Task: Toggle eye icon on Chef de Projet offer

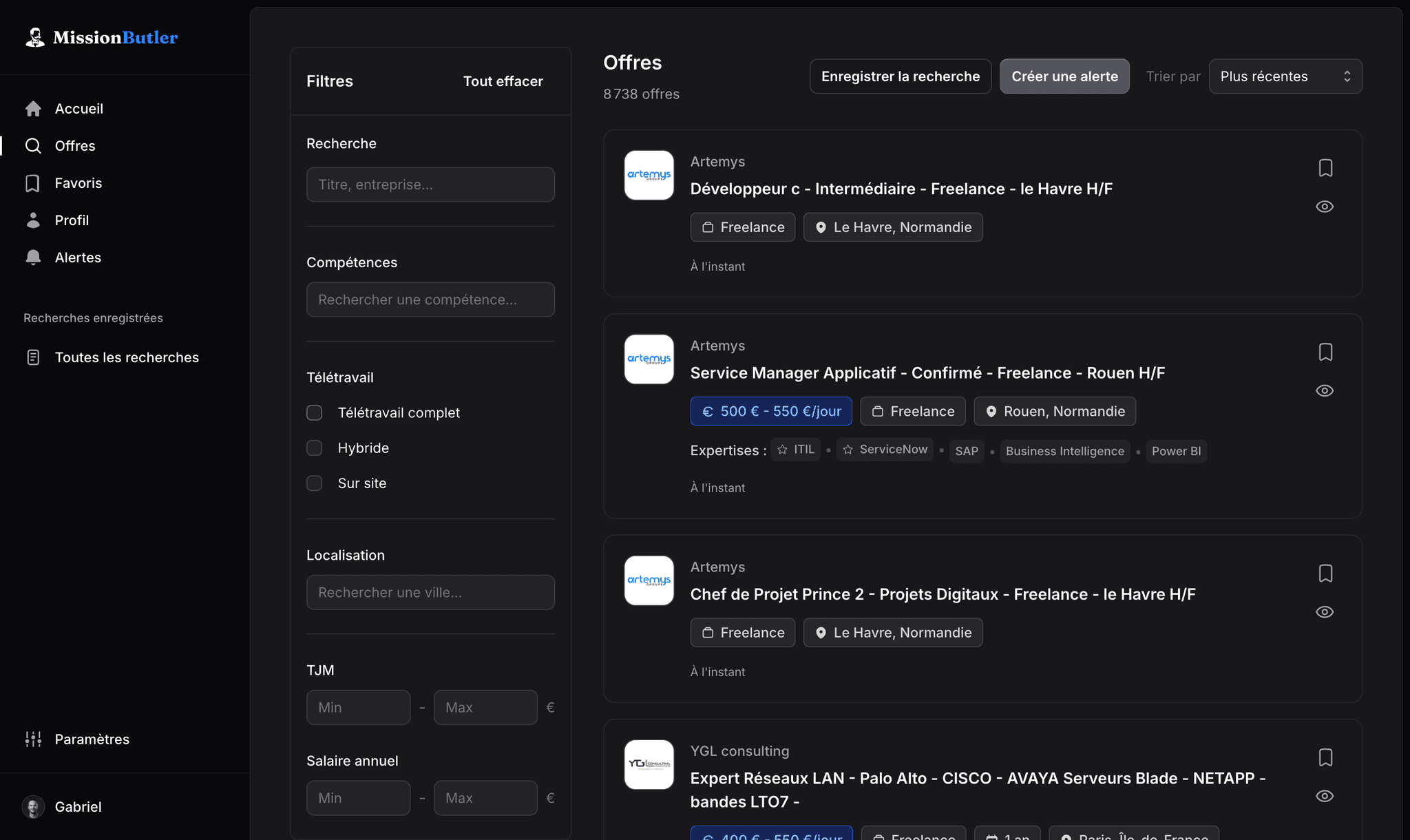Action: [x=1325, y=612]
